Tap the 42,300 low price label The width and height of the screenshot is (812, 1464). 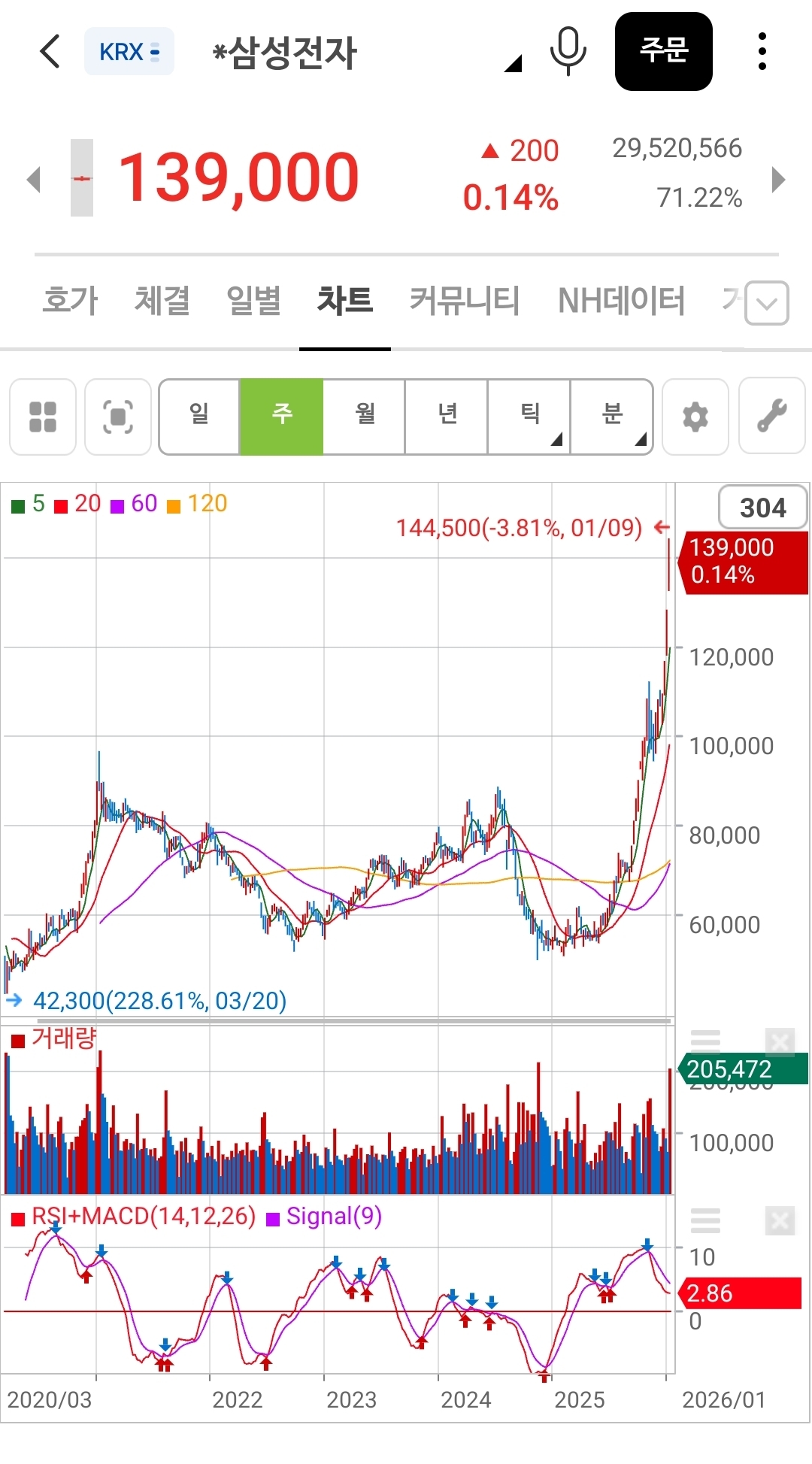pos(160,1001)
